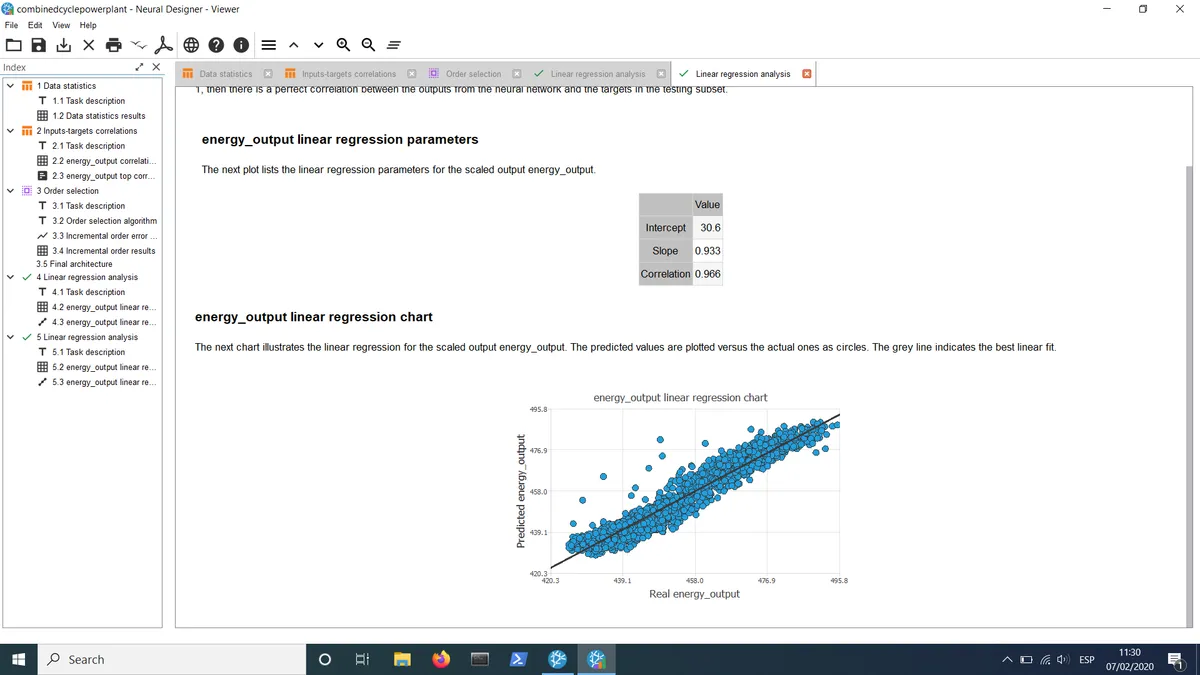Select '3.4 Incremental order results' item
The image size is (1200, 675).
(103, 251)
